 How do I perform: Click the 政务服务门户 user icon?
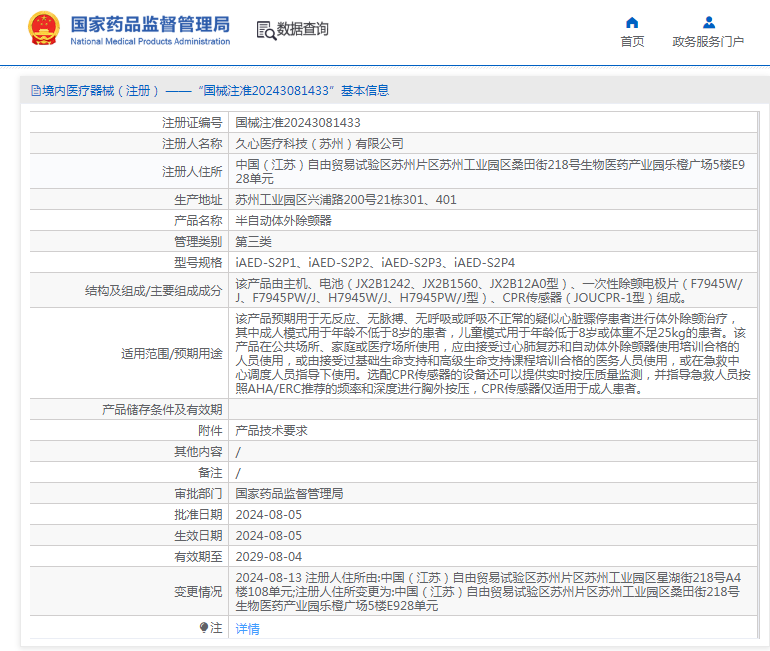tap(708, 23)
